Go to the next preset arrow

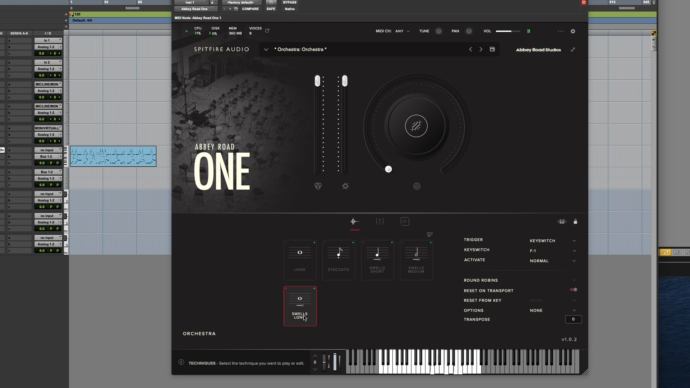pos(481,49)
